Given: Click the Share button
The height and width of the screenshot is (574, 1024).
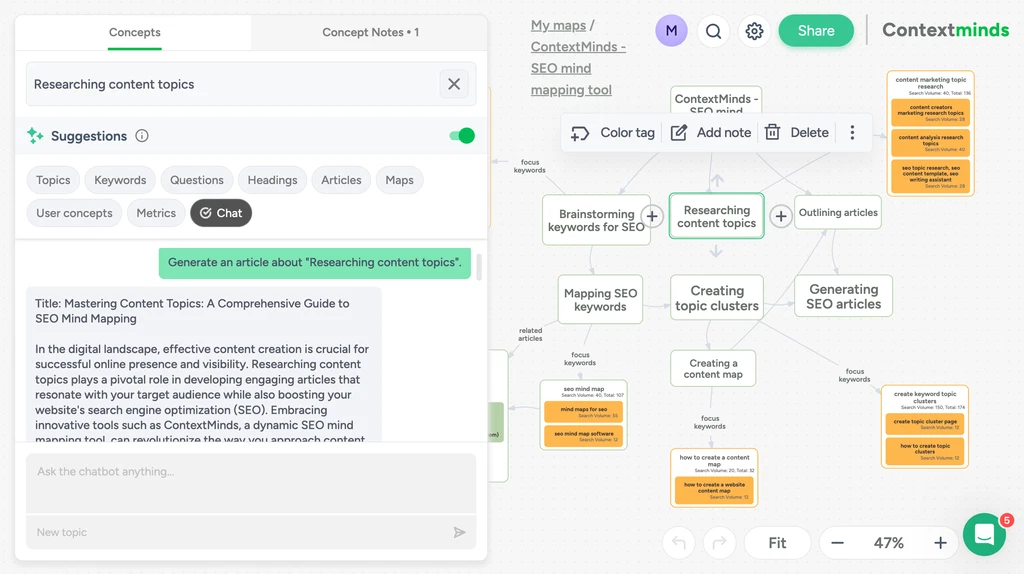Looking at the screenshot, I should 816,31.
